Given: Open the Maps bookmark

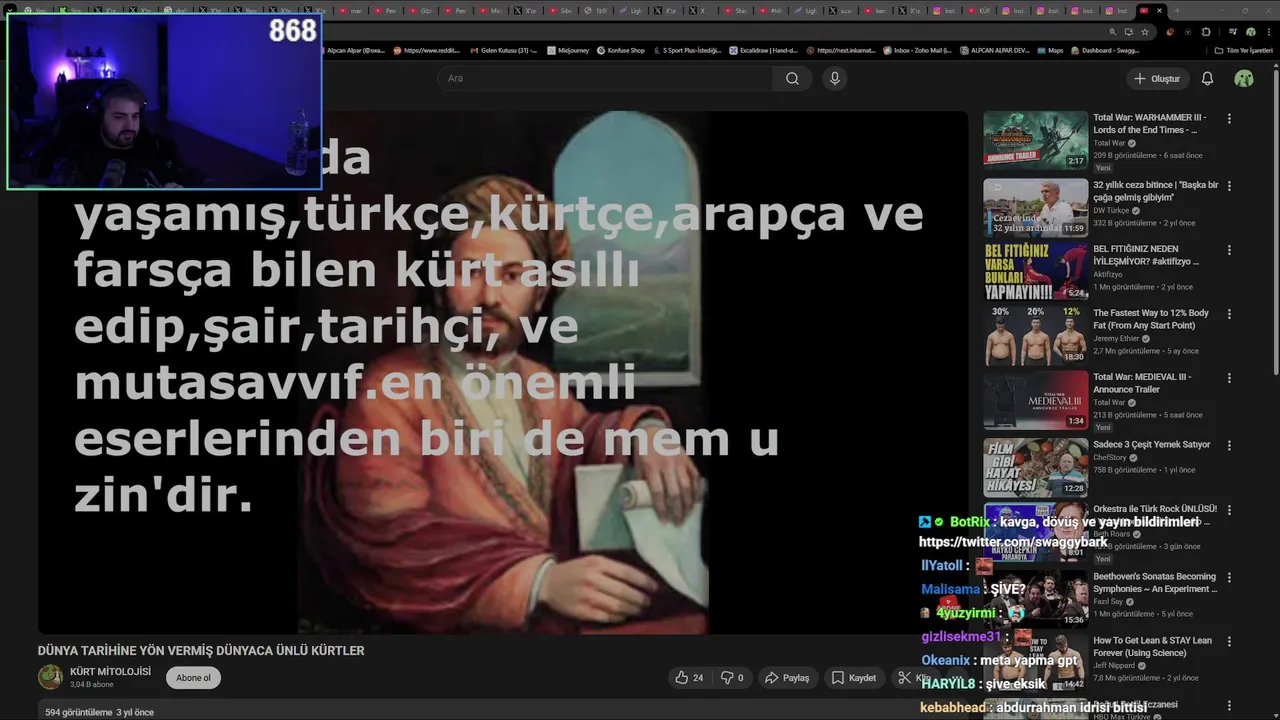Looking at the screenshot, I should 1050,50.
